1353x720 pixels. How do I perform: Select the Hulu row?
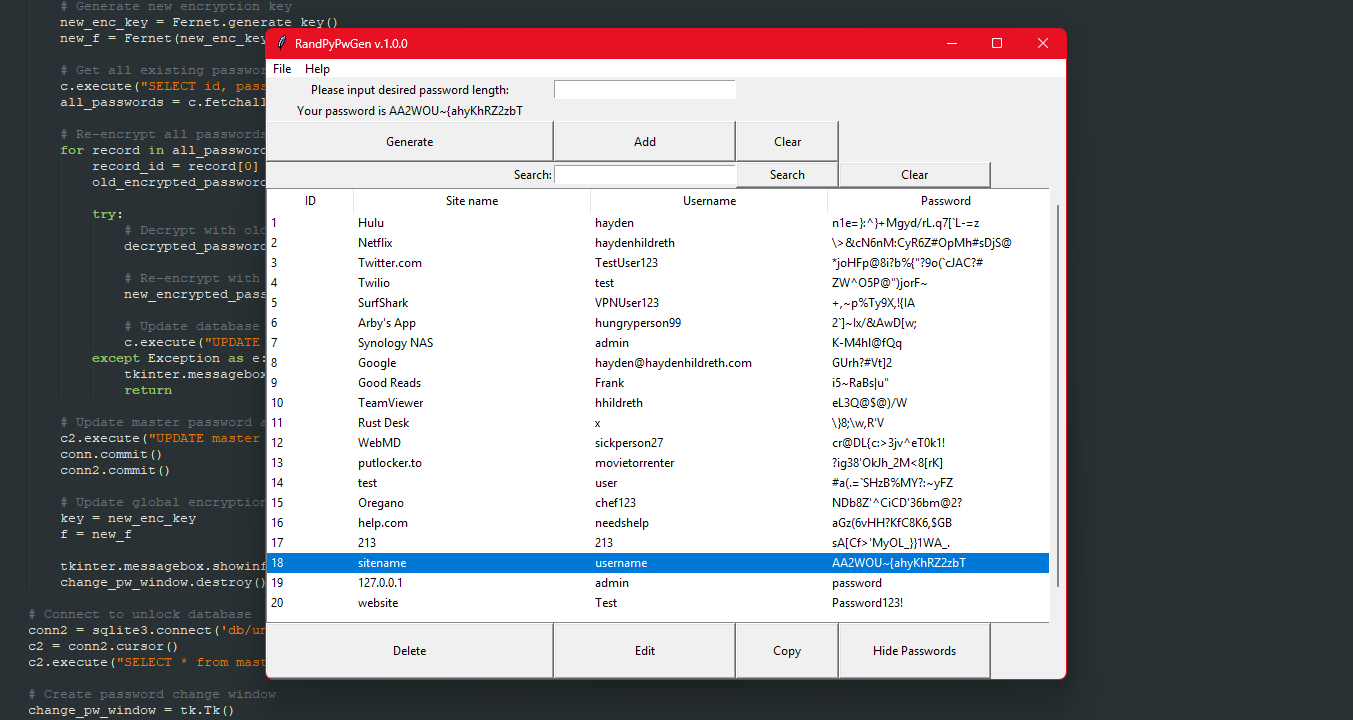pyautogui.click(x=658, y=223)
